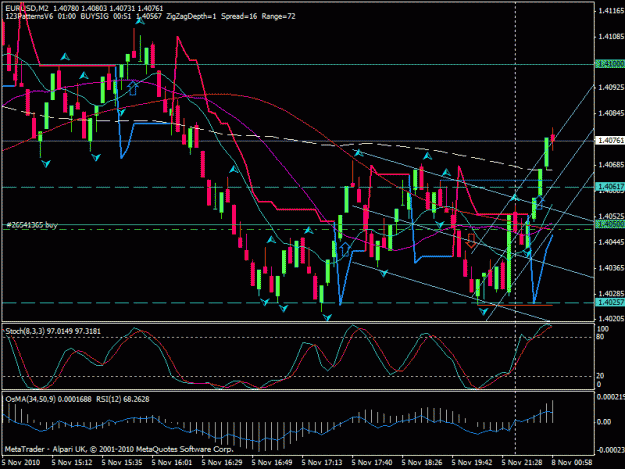Click the 123PatternsV6 indicator label
Viewport: 625px width, 469px height.
[x=29, y=16]
